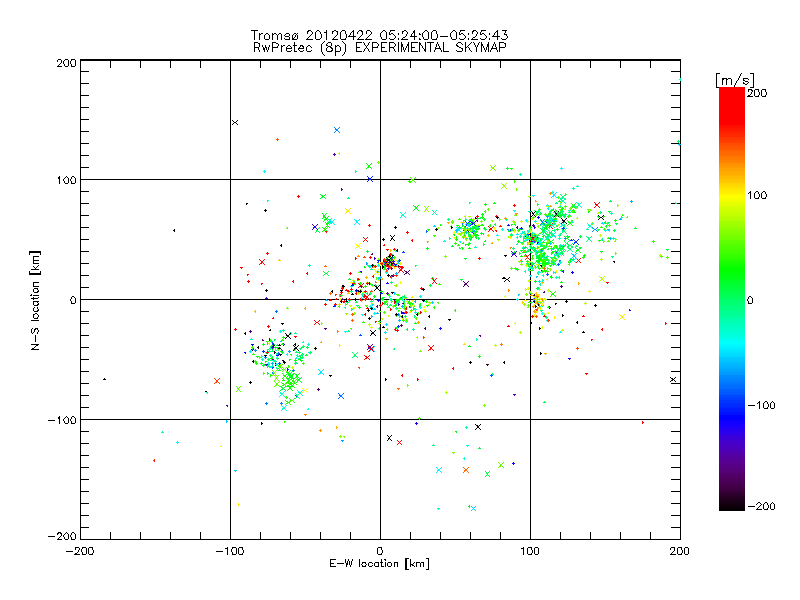
Task: Click the x-axis tick label '200'
Action: (x=680, y=551)
